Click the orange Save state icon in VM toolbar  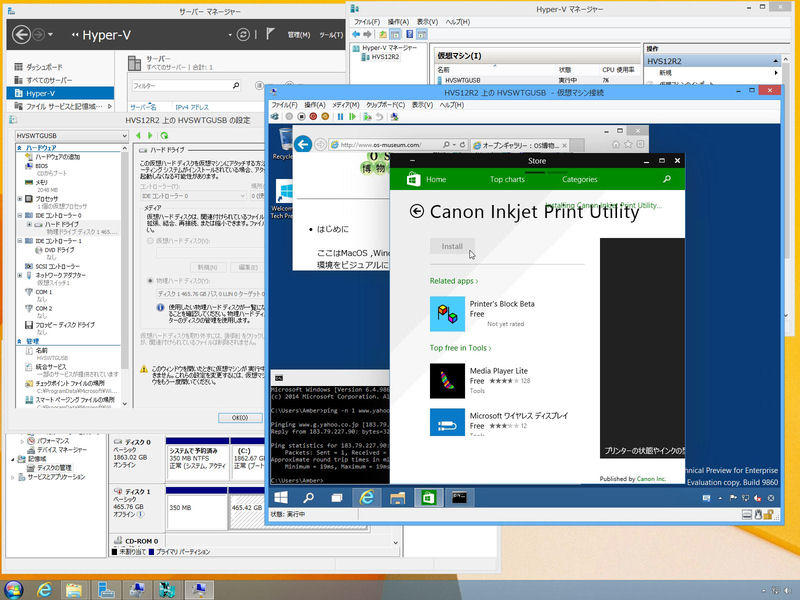click(x=325, y=117)
